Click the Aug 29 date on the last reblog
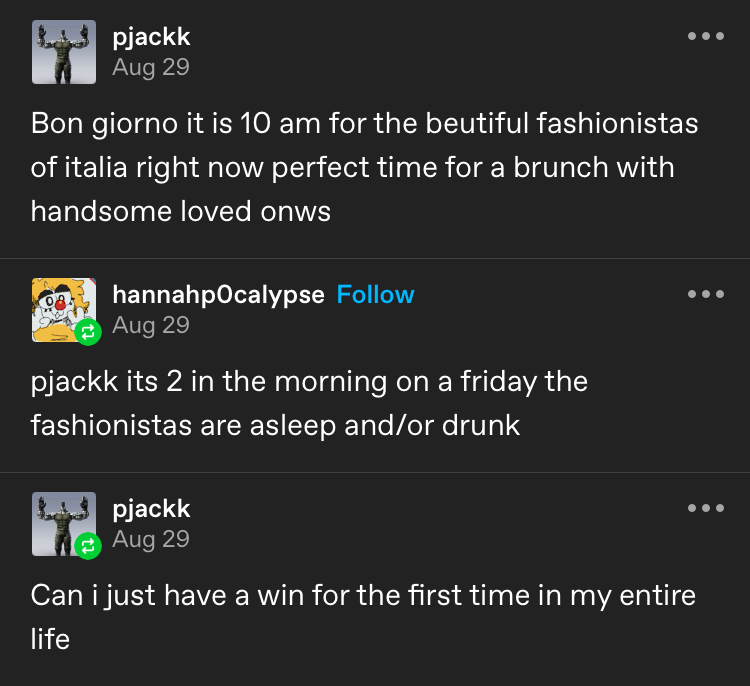 150,539
